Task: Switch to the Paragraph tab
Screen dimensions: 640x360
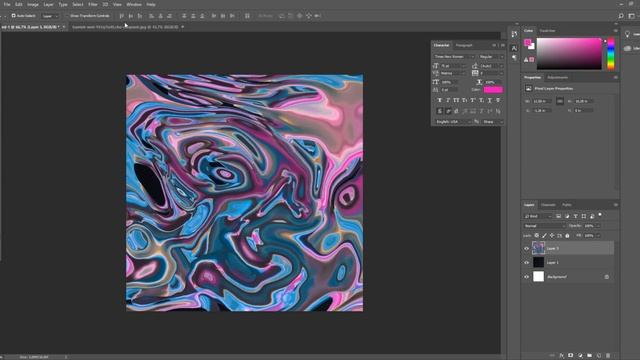Action: point(464,45)
